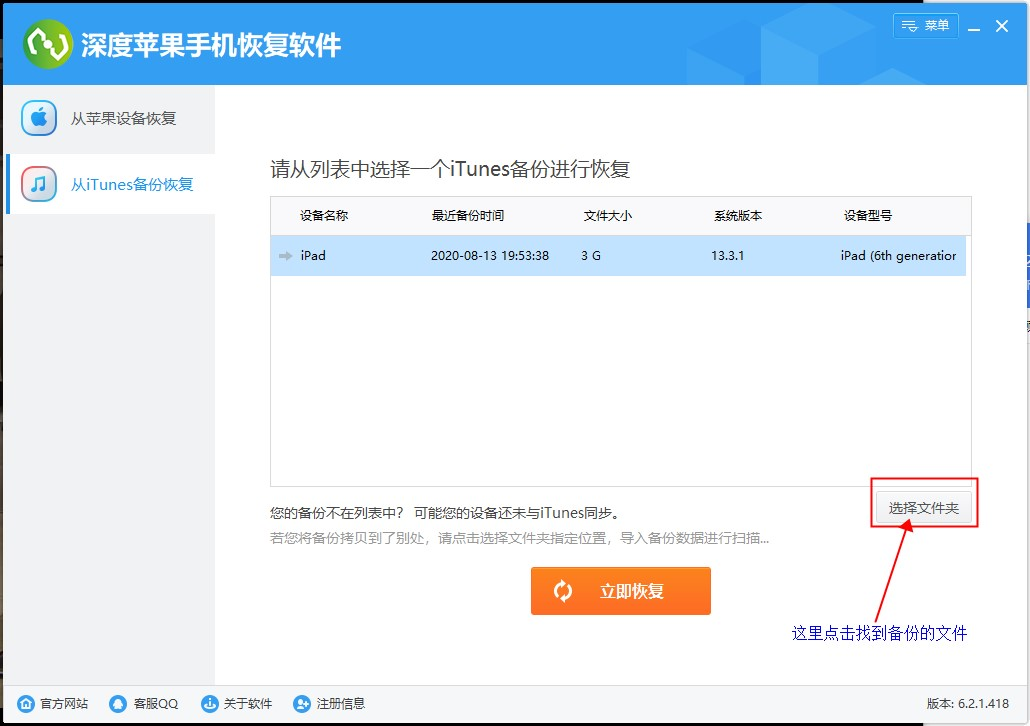Click the text 您的备份不在列表中?
Image resolution: width=1030 pixels, height=726 pixels.
point(336,513)
